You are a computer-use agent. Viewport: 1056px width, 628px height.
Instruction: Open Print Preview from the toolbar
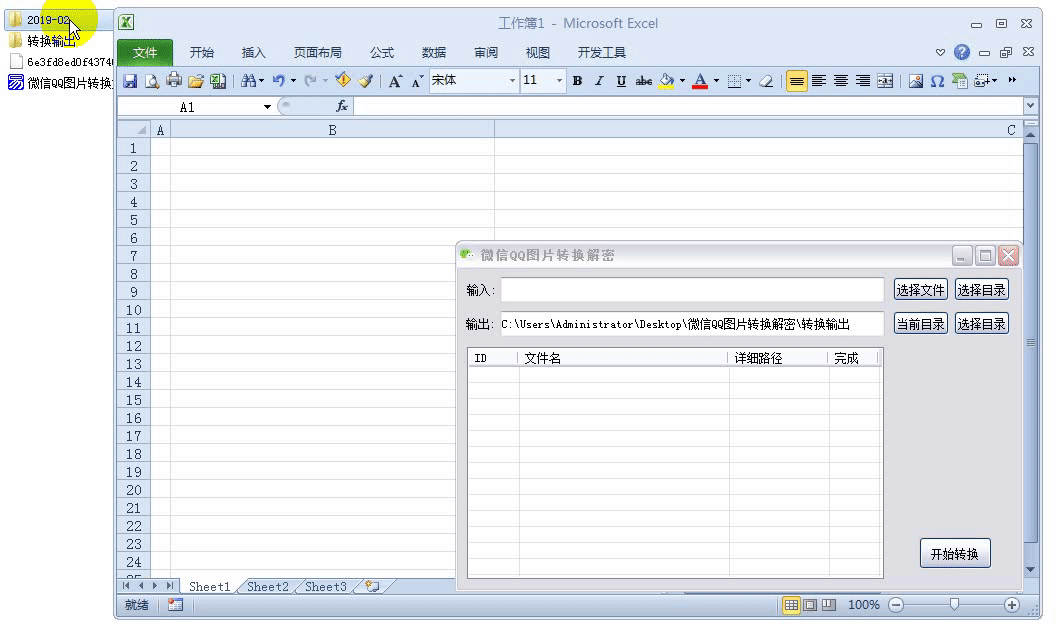(152, 81)
